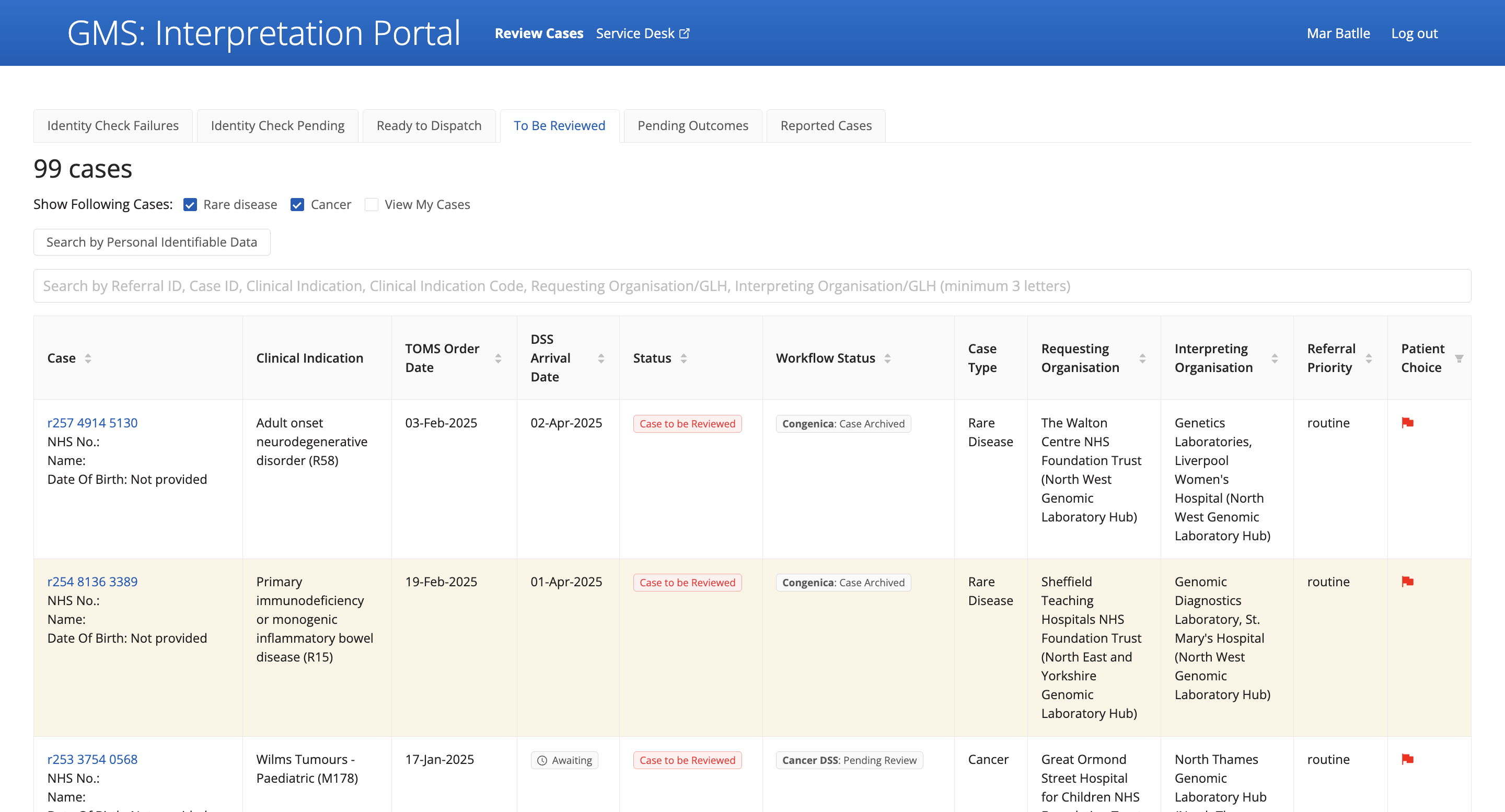Screen dimensions: 1505x812
Task: Enable the View My Cases checkbox
Action: coord(372,204)
